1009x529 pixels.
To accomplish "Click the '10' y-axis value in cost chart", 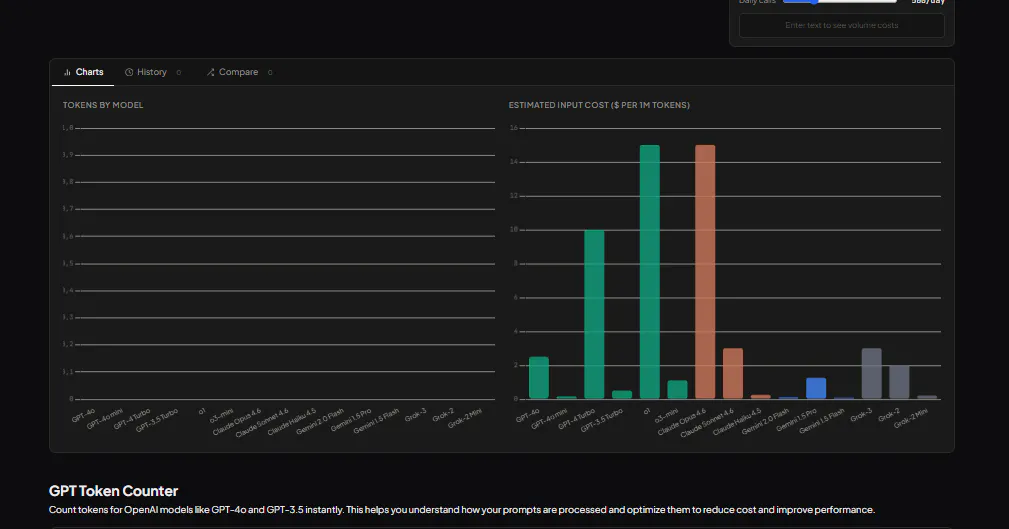I will 514,230.
